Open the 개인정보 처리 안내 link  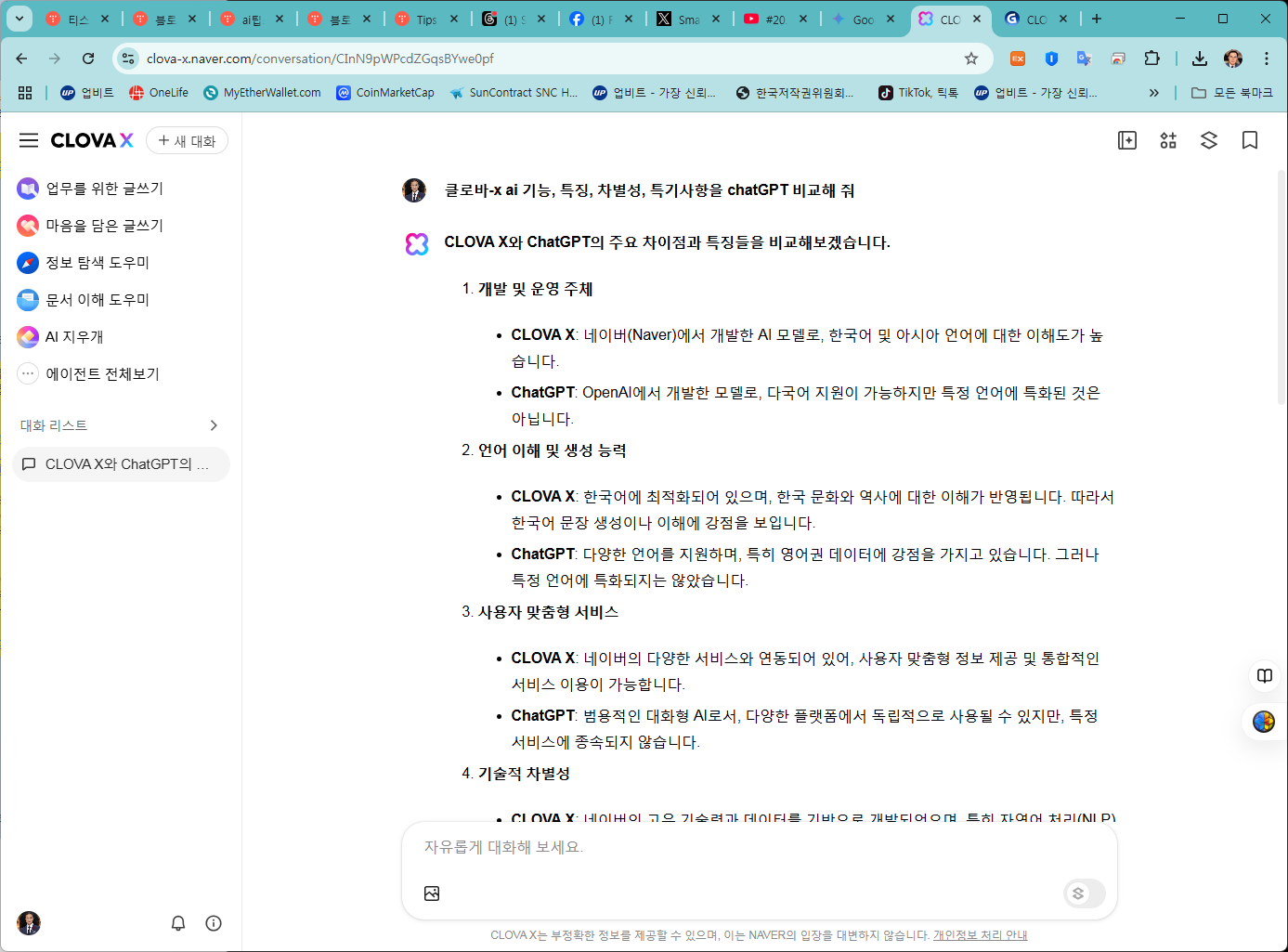tap(981, 935)
